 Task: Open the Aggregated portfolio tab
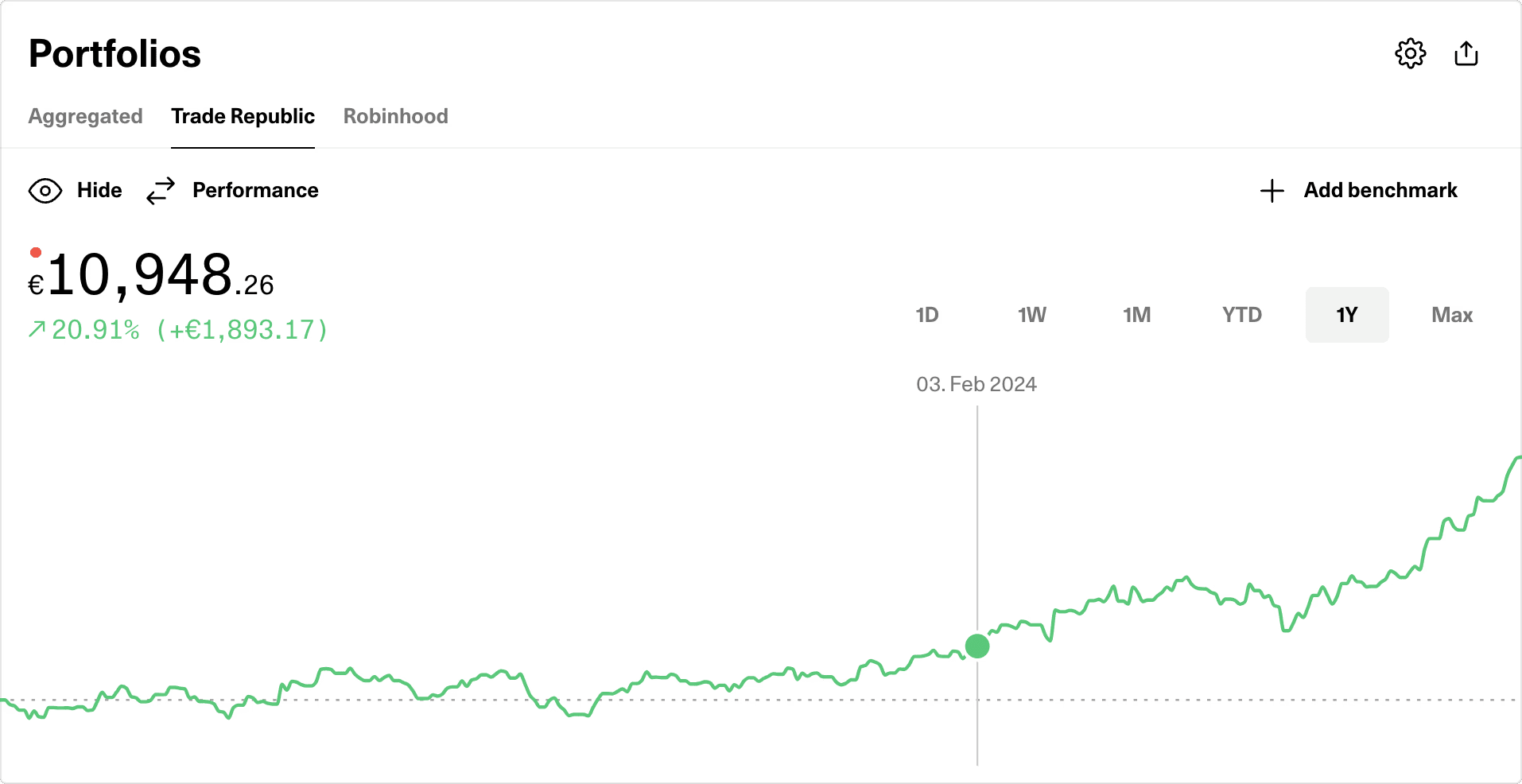pyautogui.click(x=85, y=116)
